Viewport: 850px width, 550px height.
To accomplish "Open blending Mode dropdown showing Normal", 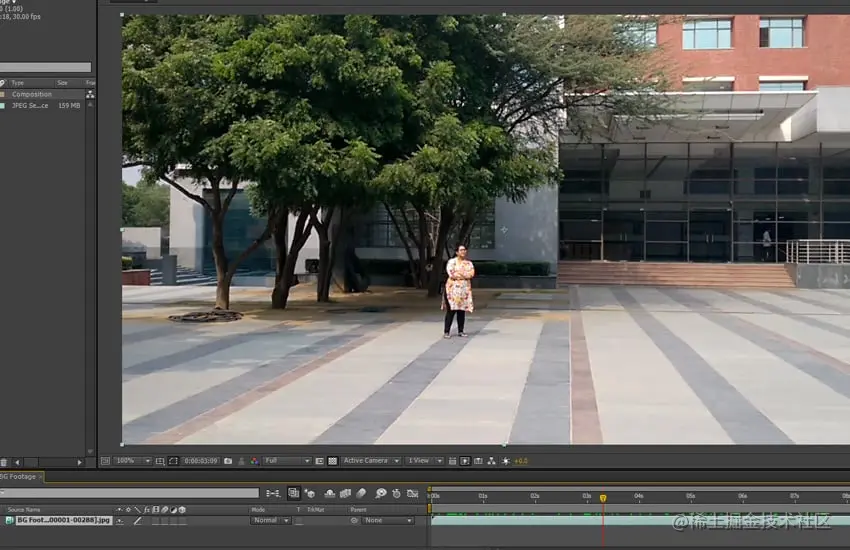I will (x=271, y=520).
